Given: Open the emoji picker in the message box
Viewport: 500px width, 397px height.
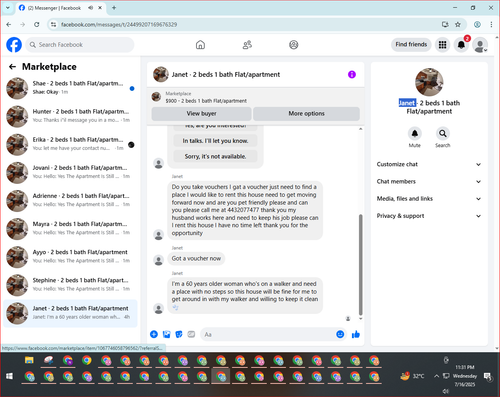Looking at the screenshot, I should click(x=340, y=334).
